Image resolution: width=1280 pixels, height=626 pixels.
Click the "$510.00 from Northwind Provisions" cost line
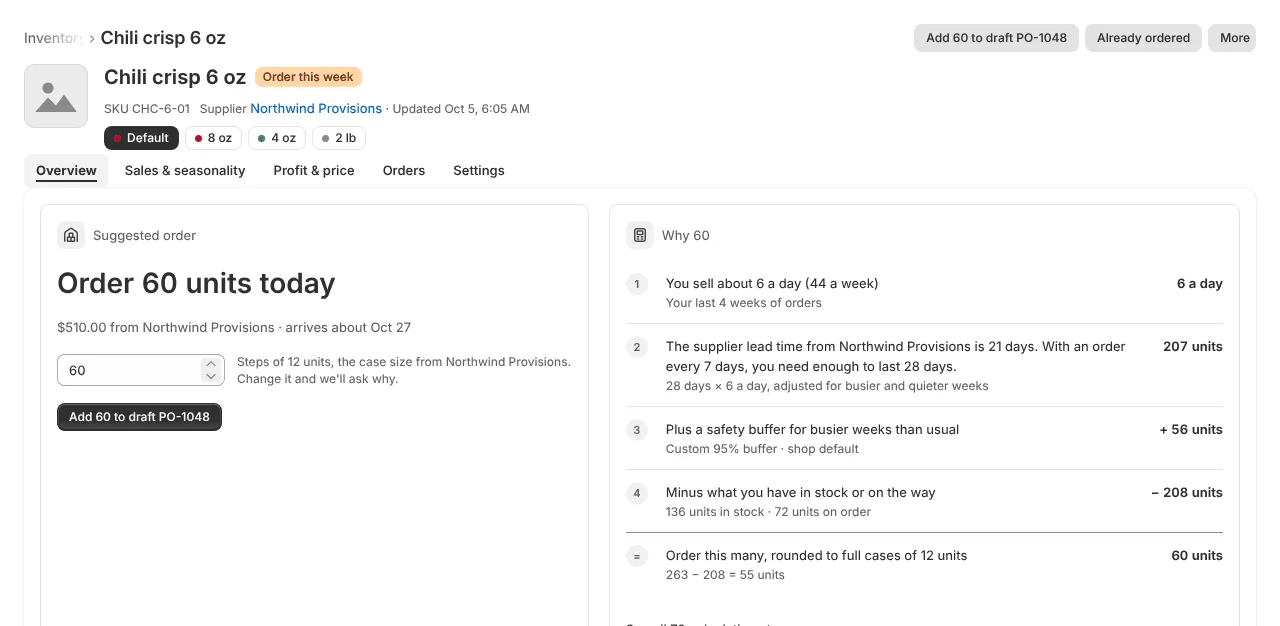[234, 327]
